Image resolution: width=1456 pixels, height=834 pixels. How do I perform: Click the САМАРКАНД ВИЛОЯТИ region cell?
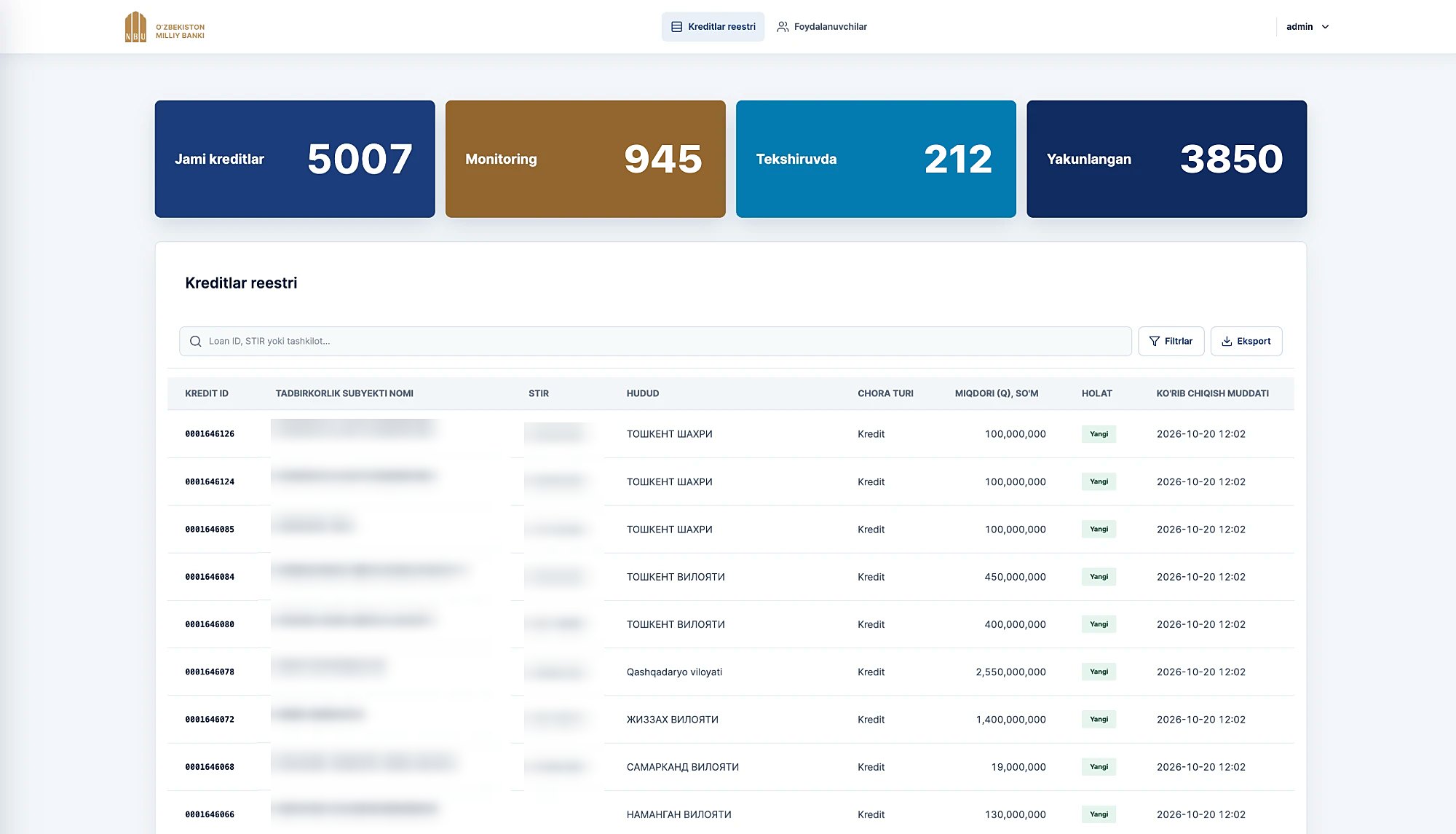683,767
